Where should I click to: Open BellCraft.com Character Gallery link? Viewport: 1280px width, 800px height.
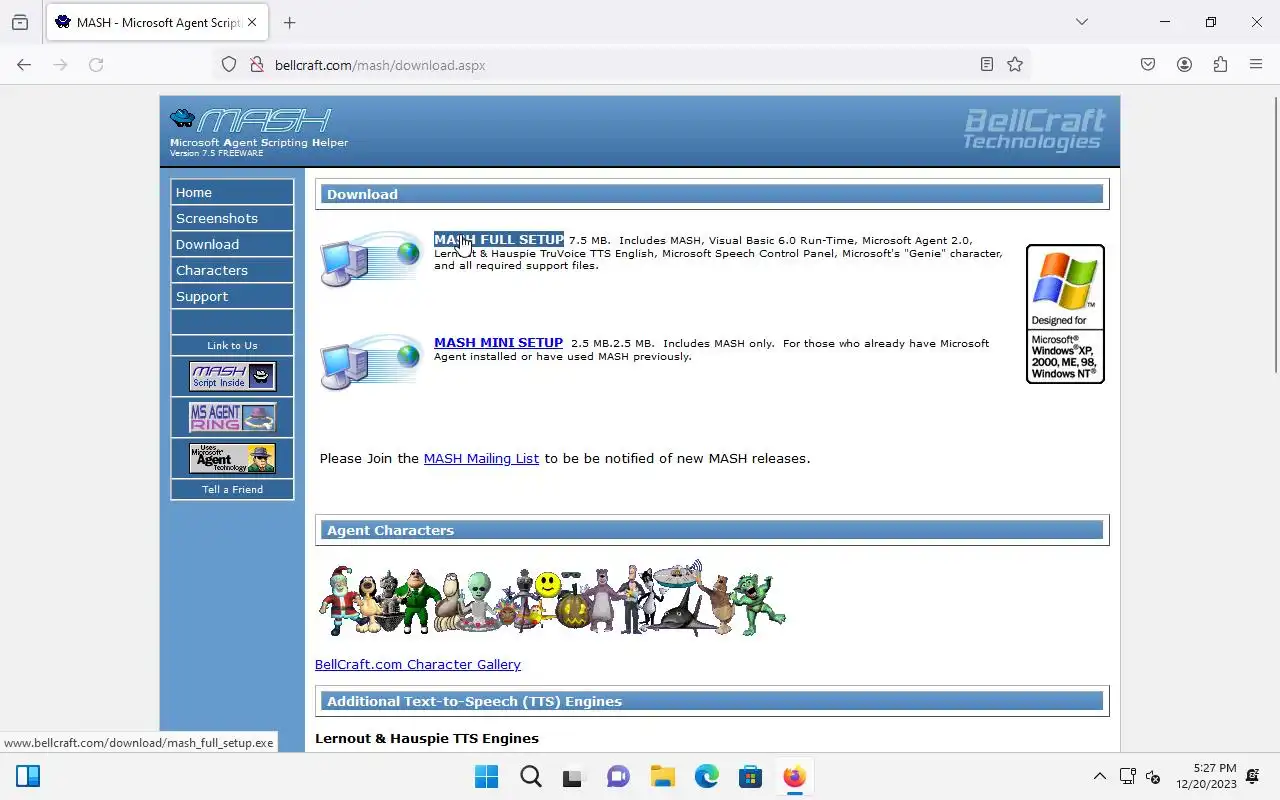(x=418, y=664)
